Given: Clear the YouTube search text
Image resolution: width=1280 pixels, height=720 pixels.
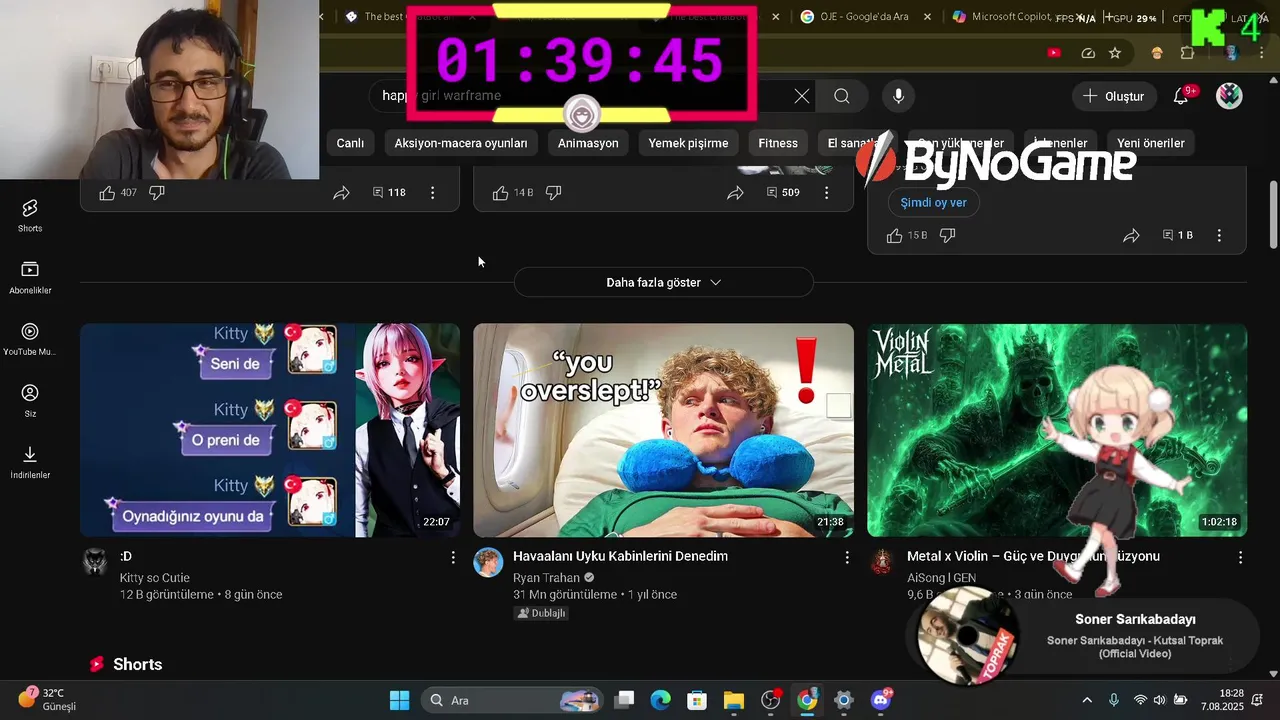Looking at the screenshot, I should [802, 96].
